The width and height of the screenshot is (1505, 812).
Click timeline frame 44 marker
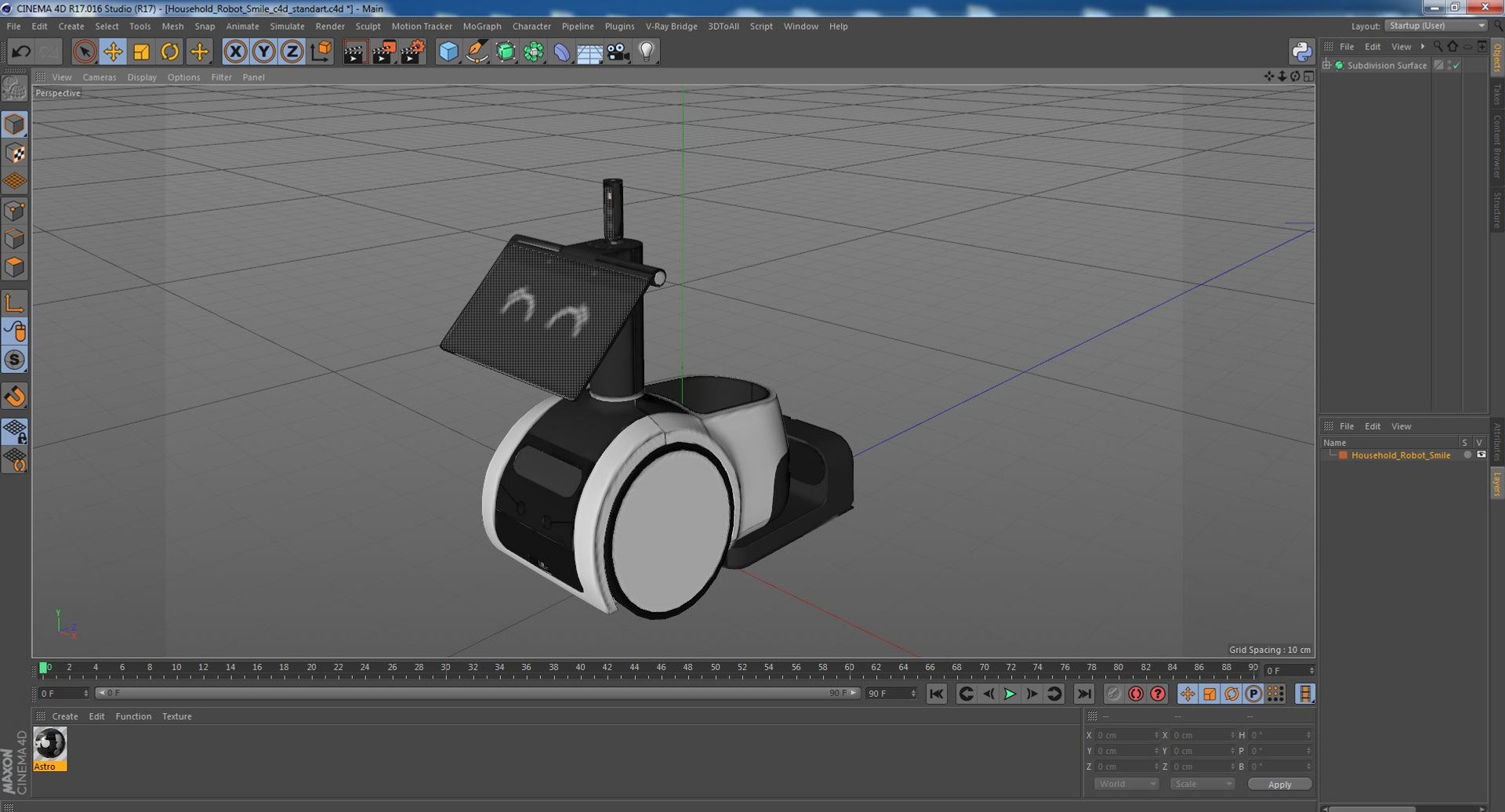point(633,668)
